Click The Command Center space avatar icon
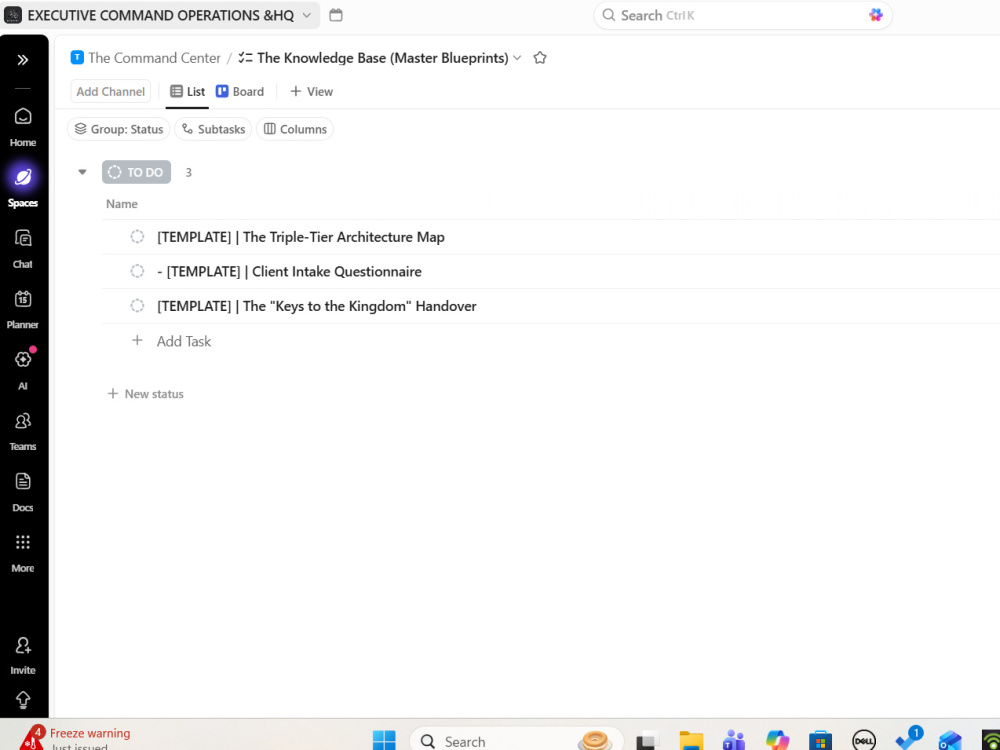 (77, 57)
